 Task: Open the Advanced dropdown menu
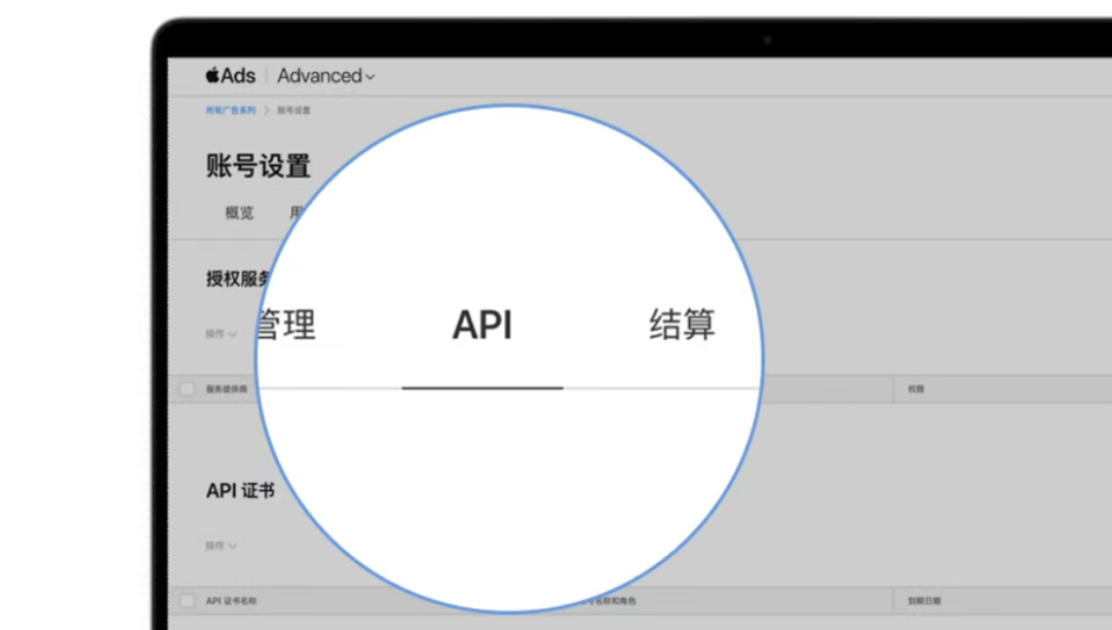coord(325,75)
